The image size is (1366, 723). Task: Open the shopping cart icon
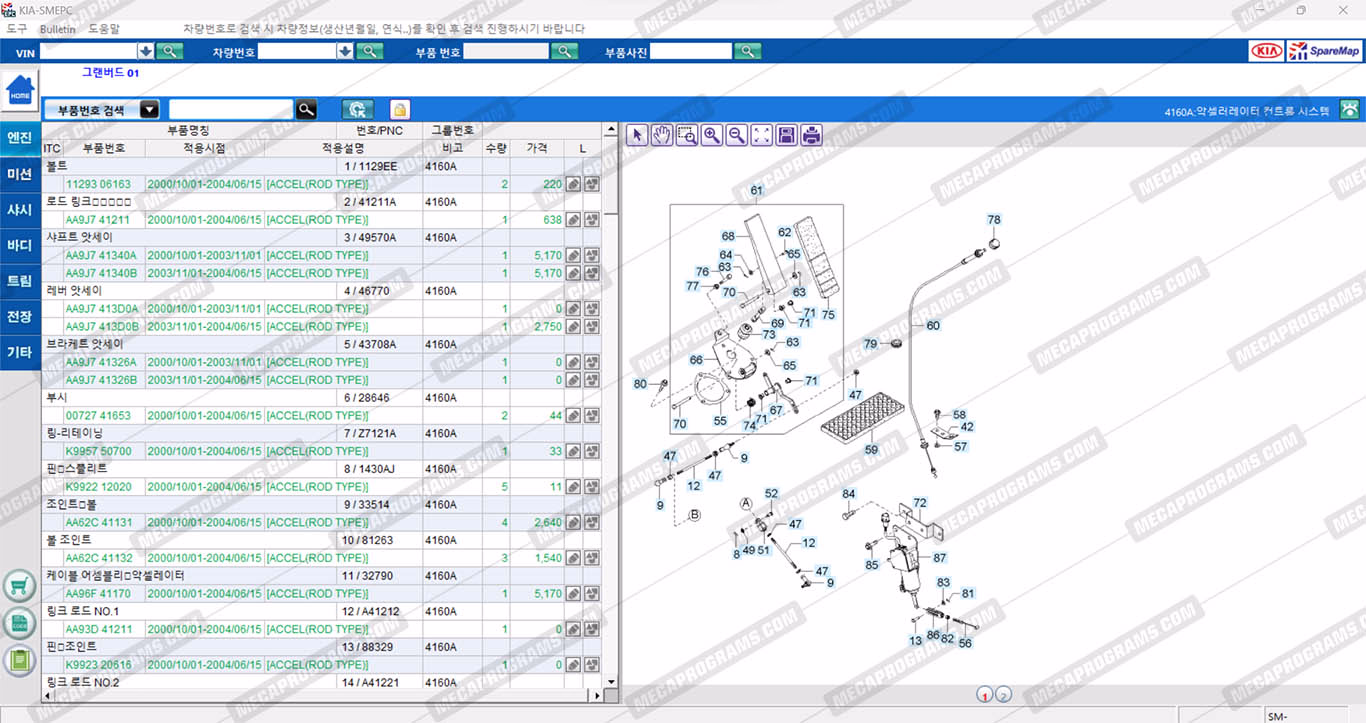point(19,586)
